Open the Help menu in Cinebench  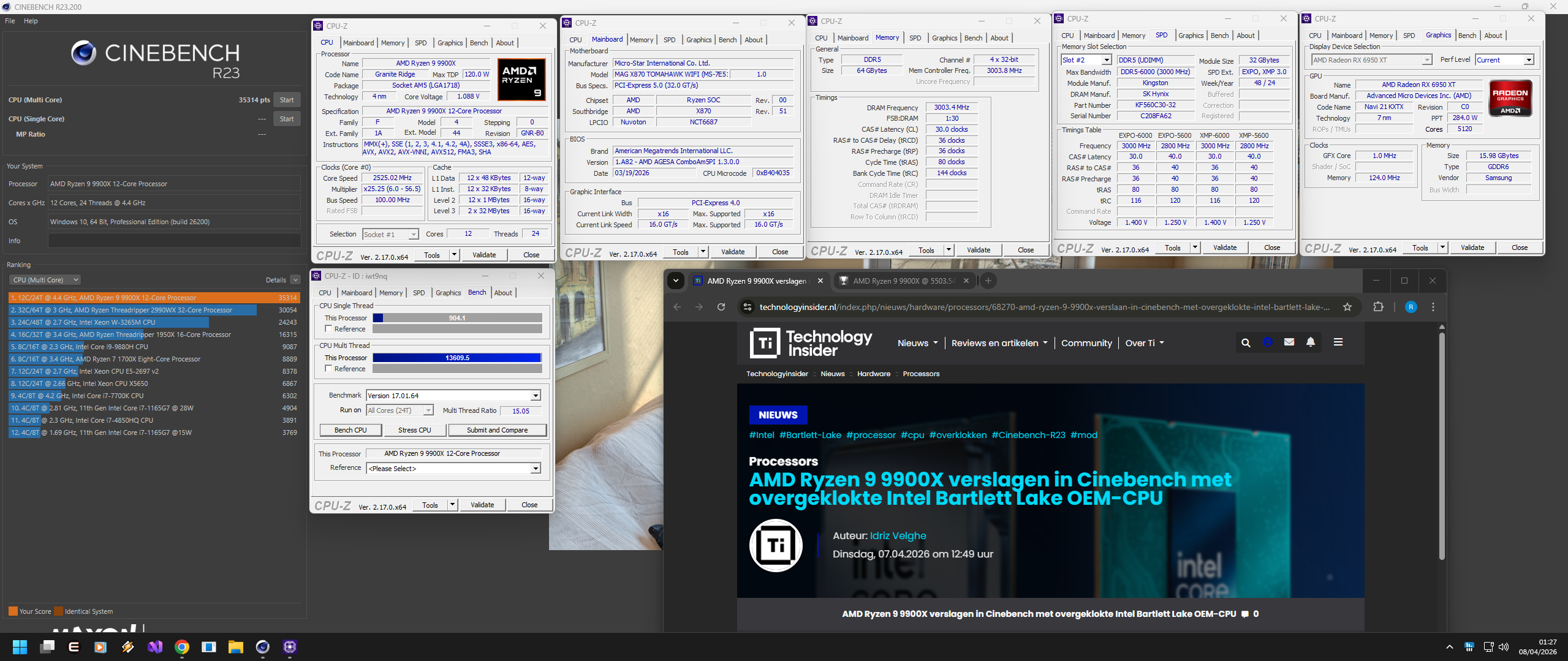point(31,21)
